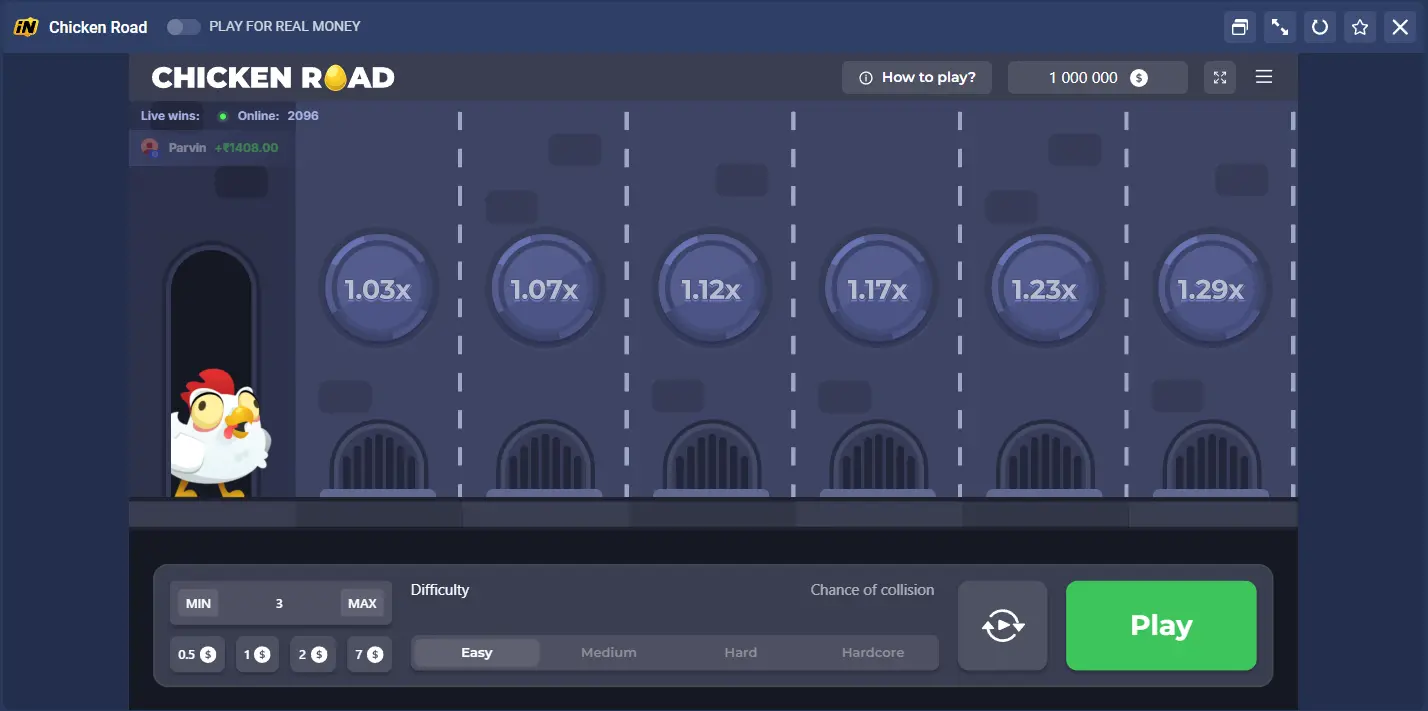Click the 1.03x multiplier manhole
Screen dimensions: 1428x711
(x=378, y=290)
